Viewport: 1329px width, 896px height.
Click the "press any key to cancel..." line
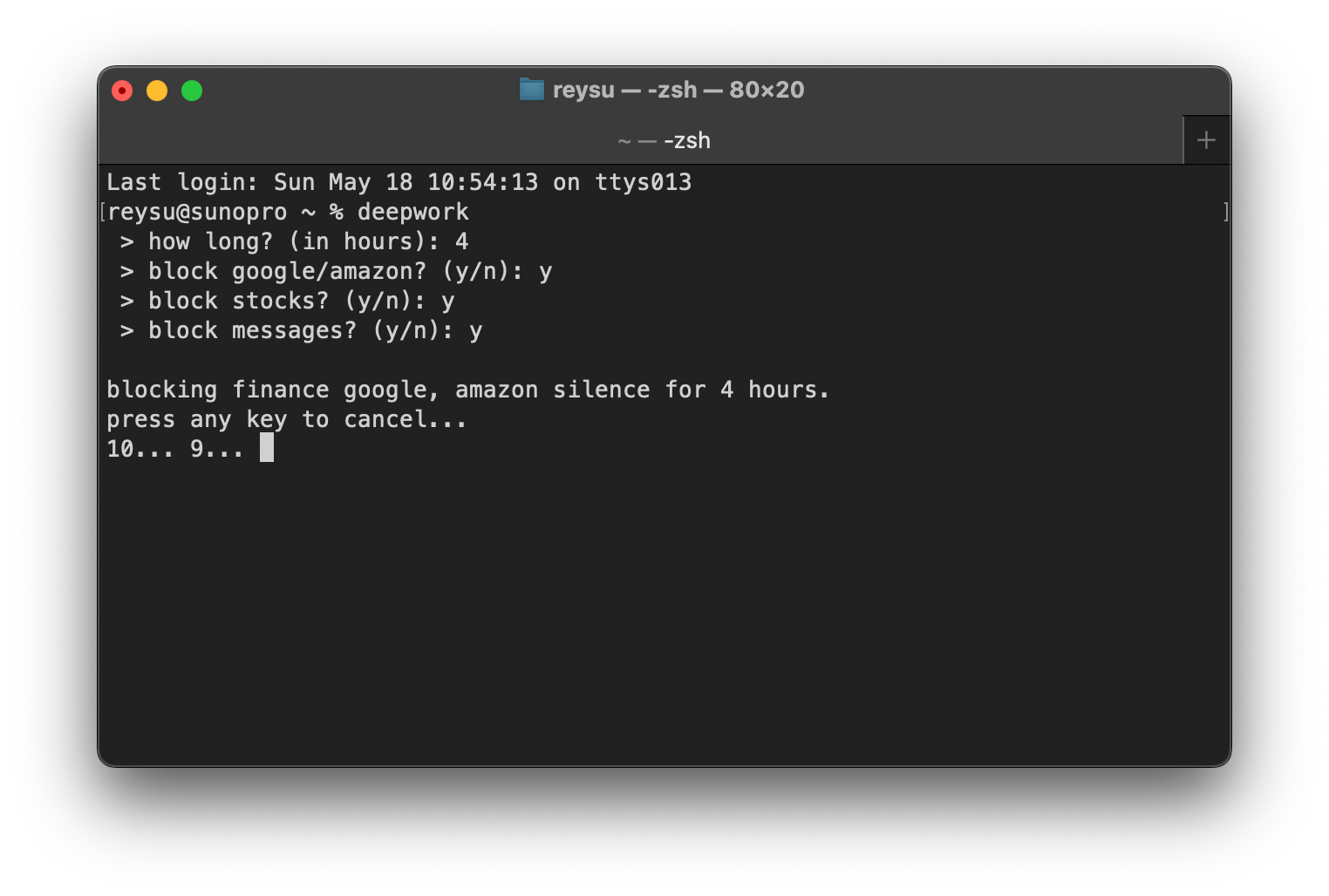[x=286, y=419]
